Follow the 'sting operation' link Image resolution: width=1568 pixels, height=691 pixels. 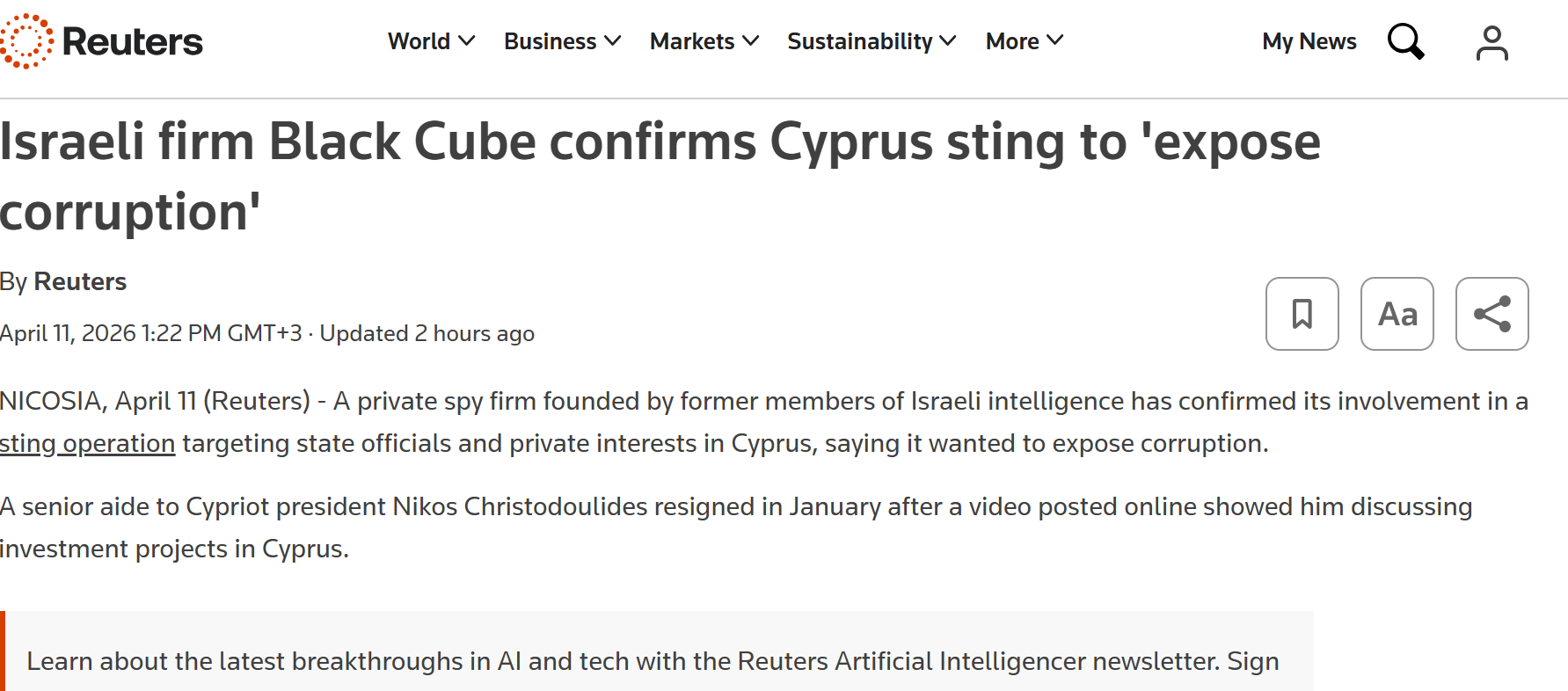(x=87, y=443)
